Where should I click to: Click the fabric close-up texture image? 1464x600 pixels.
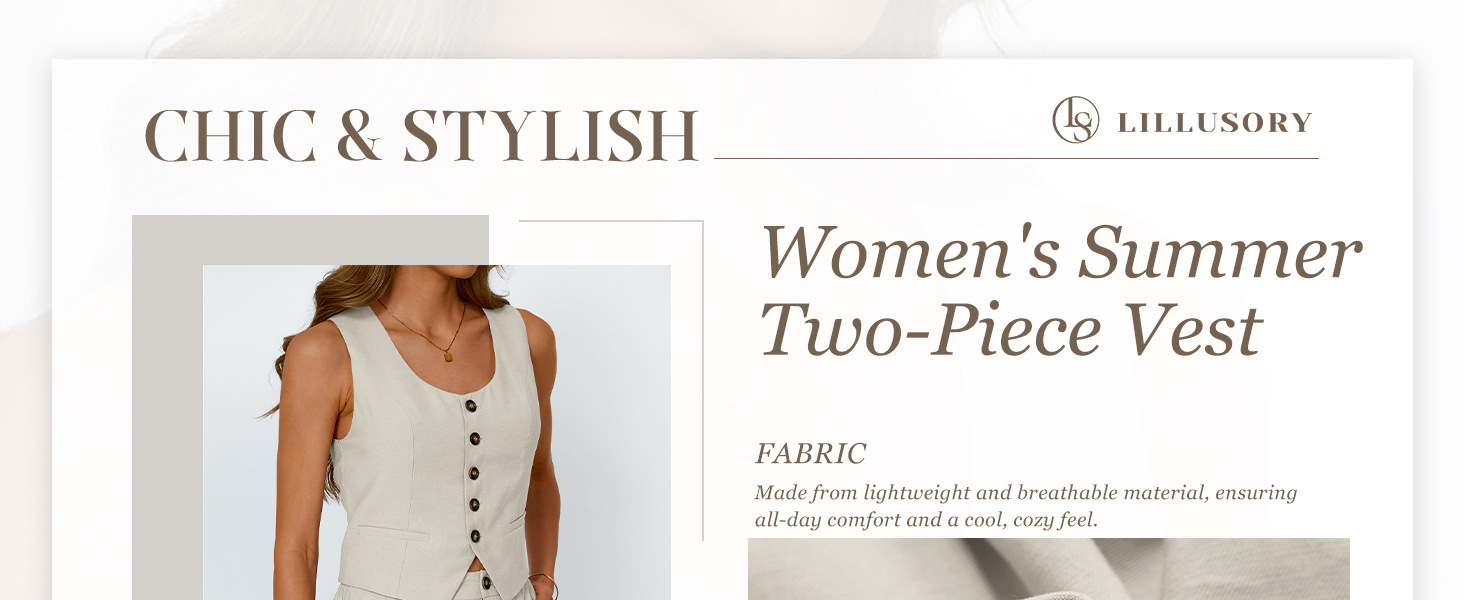coord(1049,569)
